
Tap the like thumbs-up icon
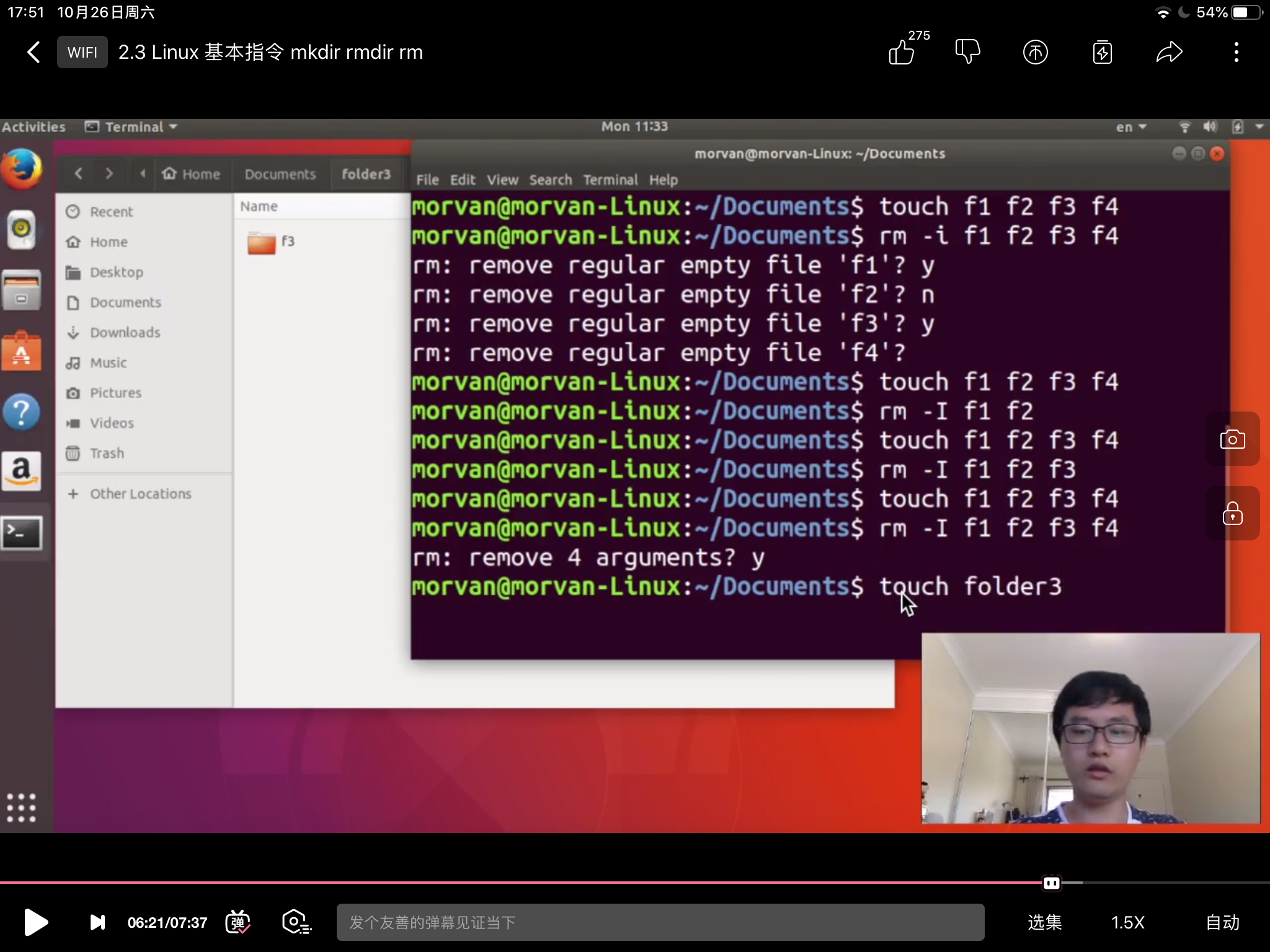click(x=902, y=53)
